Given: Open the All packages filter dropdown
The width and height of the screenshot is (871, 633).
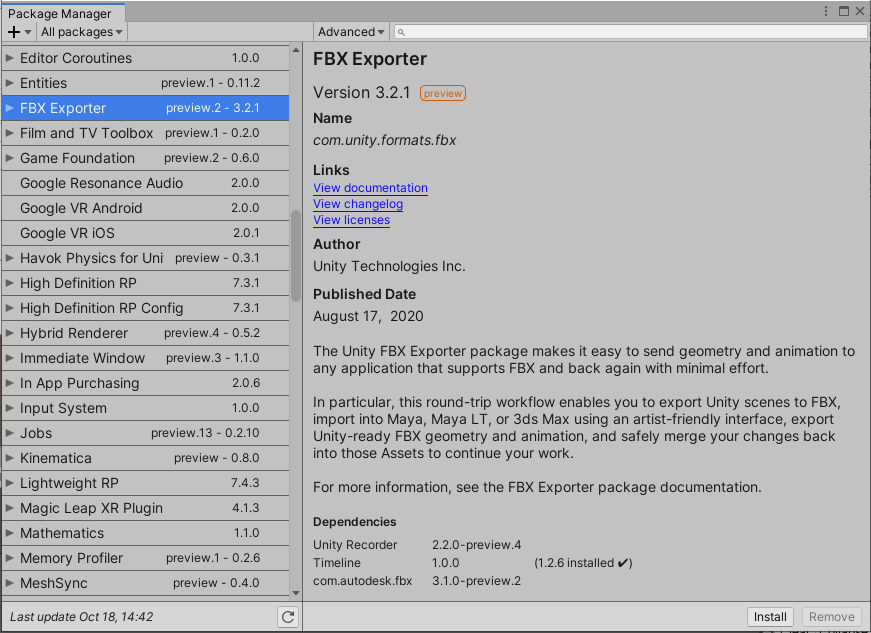Looking at the screenshot, I should (x=81, y=32).
